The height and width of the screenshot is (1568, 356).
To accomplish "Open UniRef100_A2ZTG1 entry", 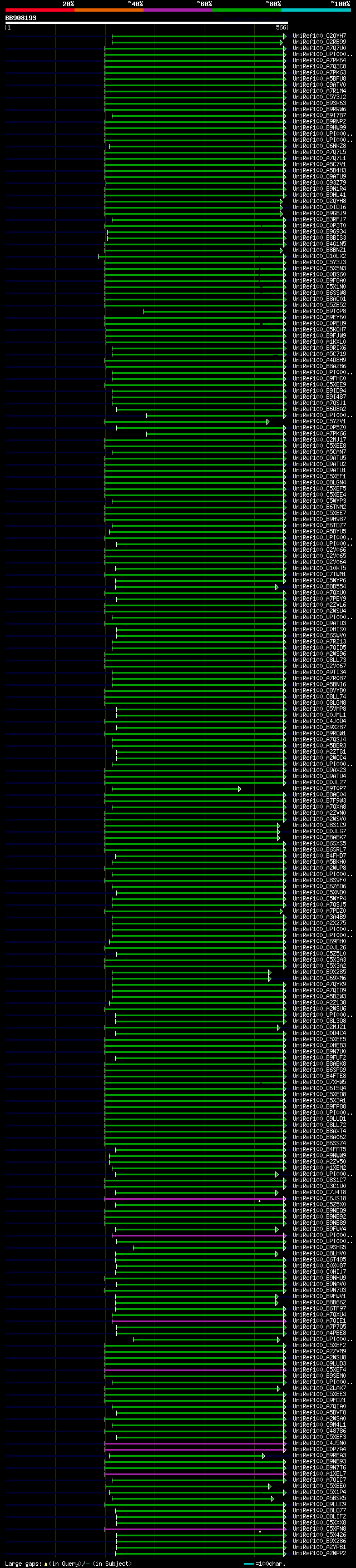I will (319, 752).
